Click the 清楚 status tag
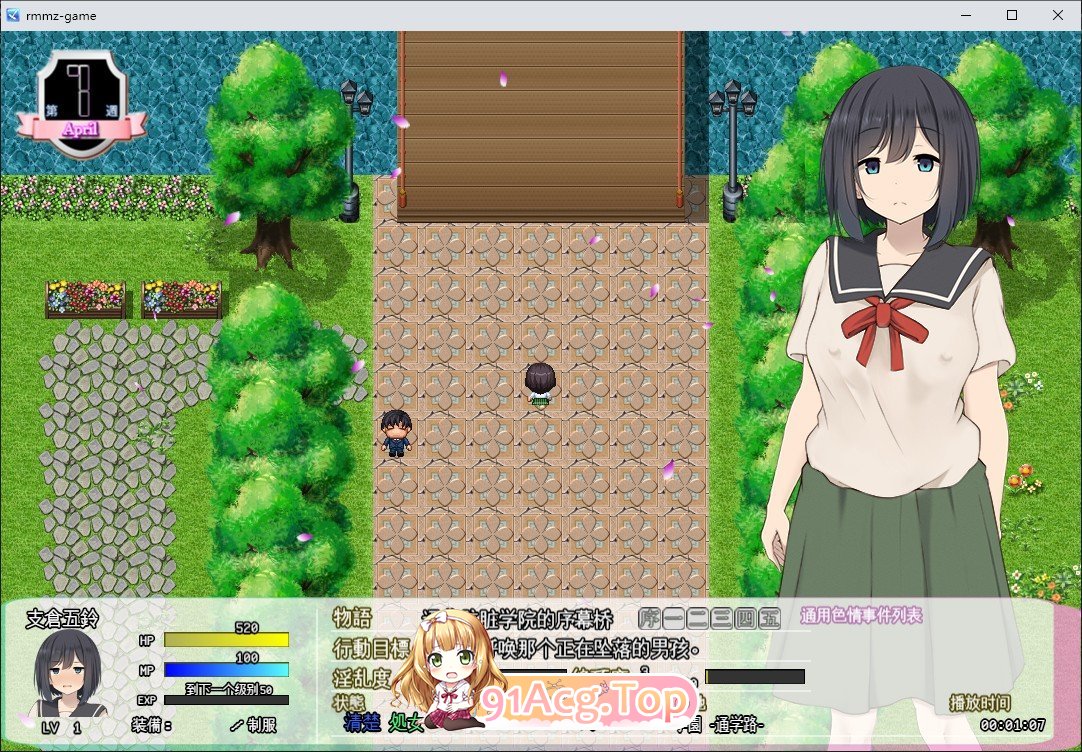The width and height of the screenshot is (1082, 752). (362, 722)
